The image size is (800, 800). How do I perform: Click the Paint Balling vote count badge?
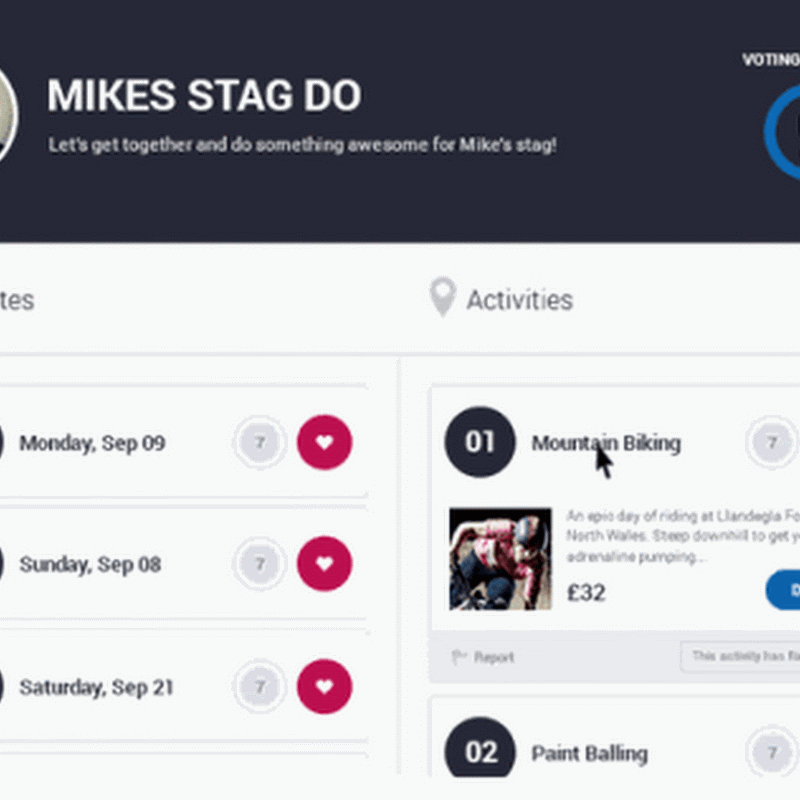[x=771, y=753]
